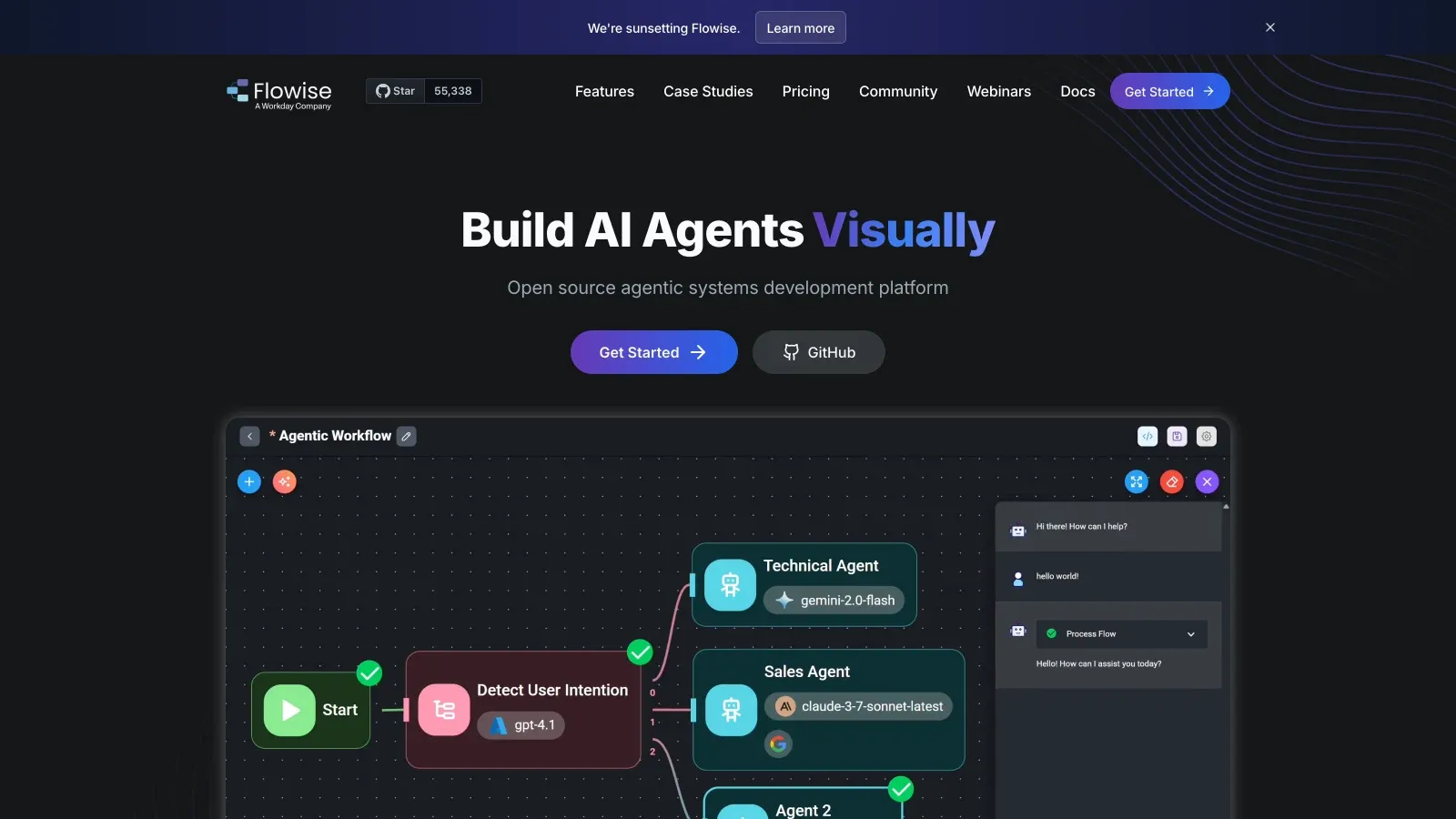Click the header Get Started button
Screen dimensions: 1456x819
pyautogui.click(x=1169, y=91)
